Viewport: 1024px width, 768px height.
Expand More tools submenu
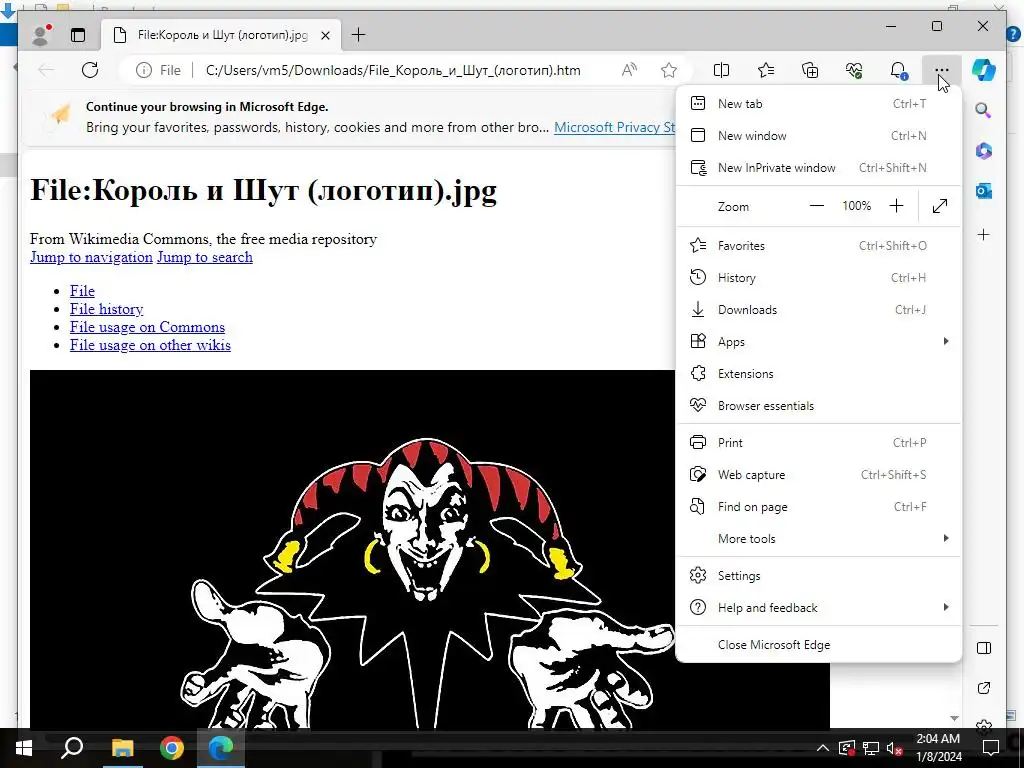[818, 539]
